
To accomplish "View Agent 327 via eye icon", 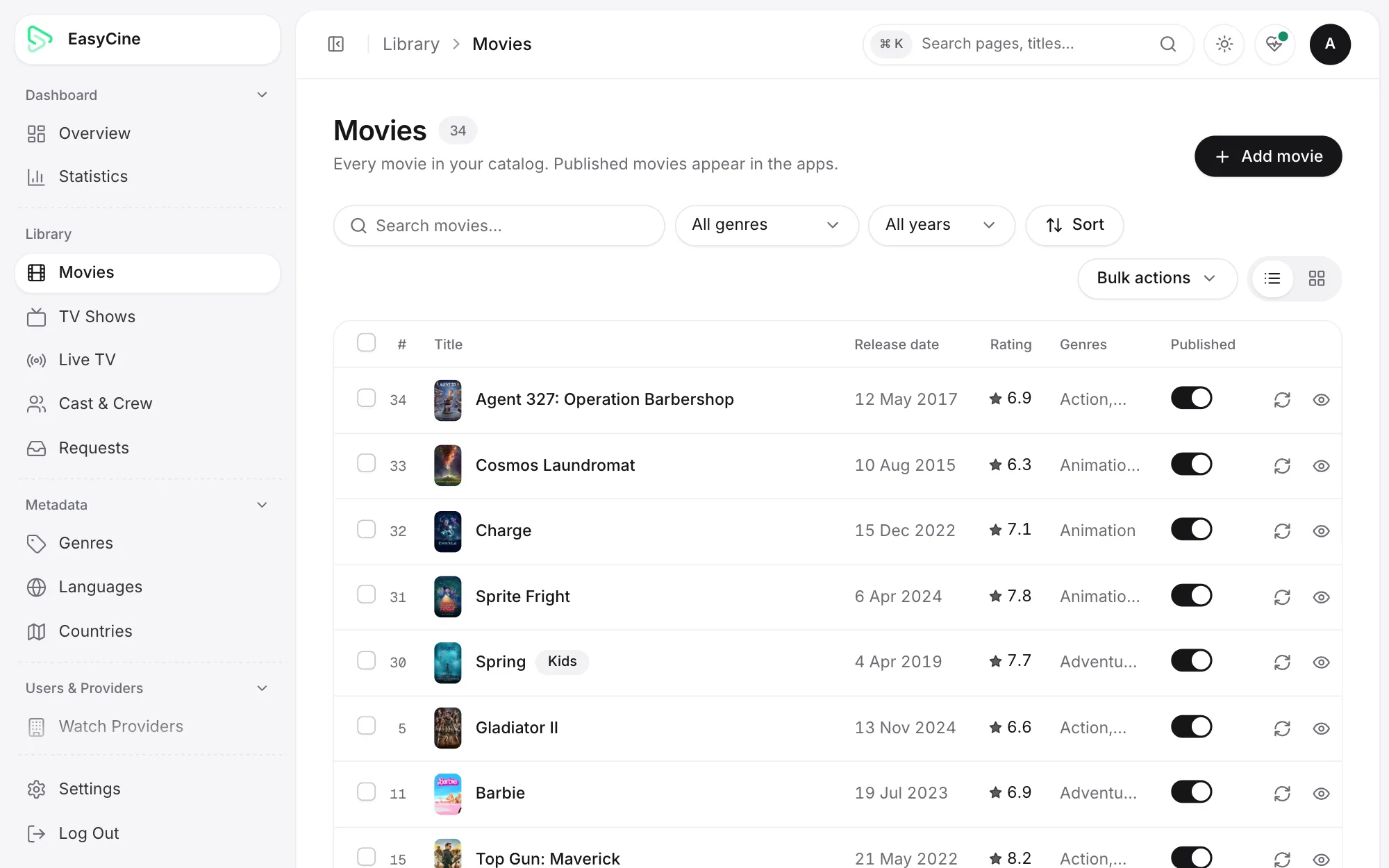I will 1321,400.
